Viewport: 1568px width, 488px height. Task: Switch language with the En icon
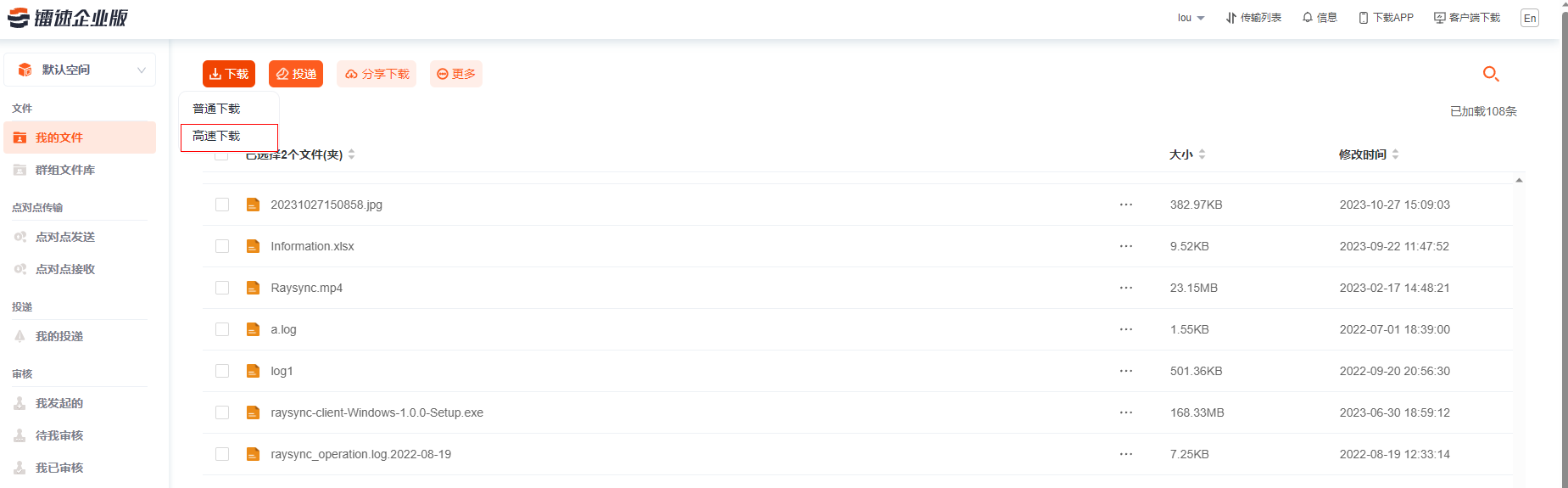(x=1530, y=18)
